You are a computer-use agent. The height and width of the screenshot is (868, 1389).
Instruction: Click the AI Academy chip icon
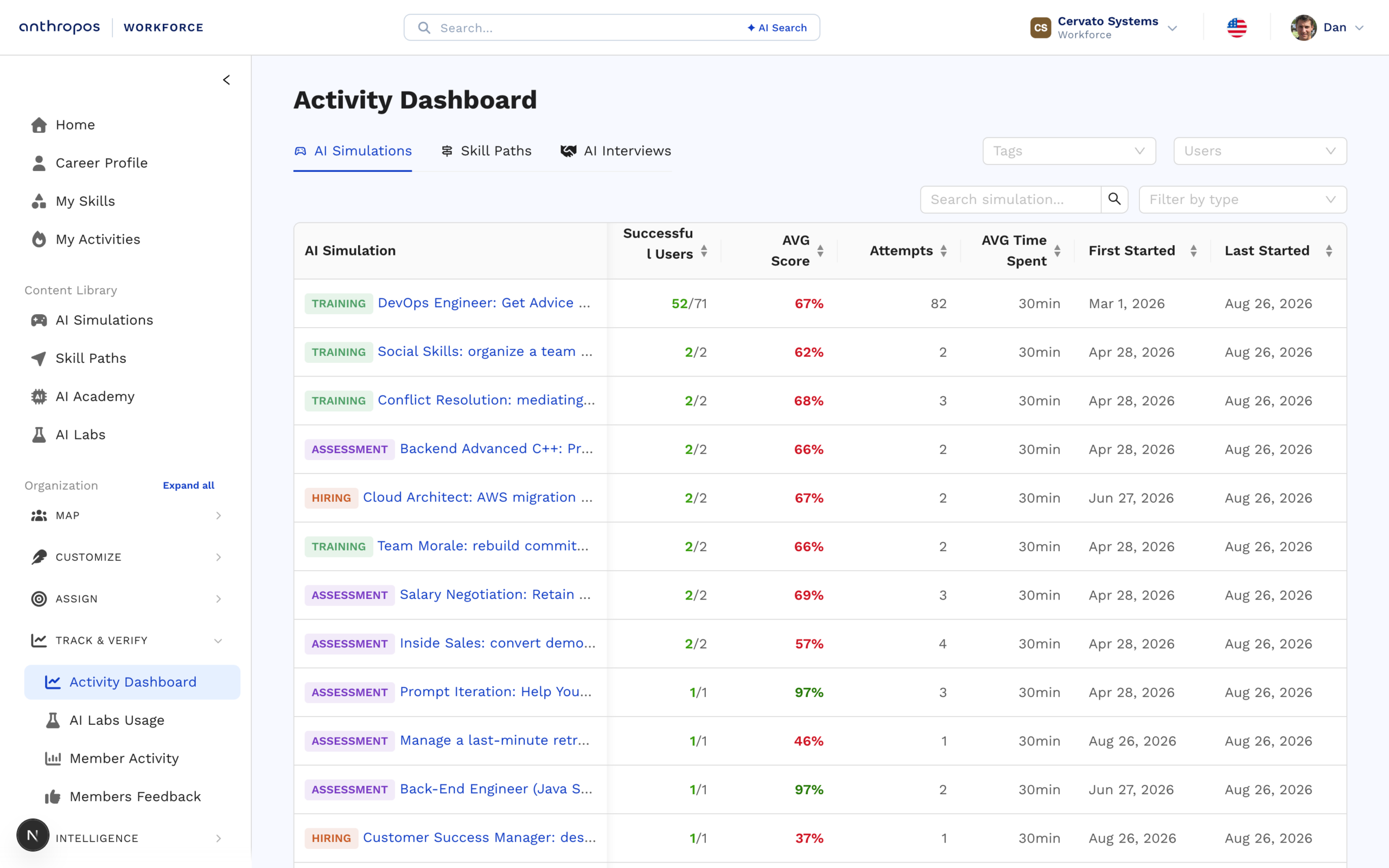point(39,397)
